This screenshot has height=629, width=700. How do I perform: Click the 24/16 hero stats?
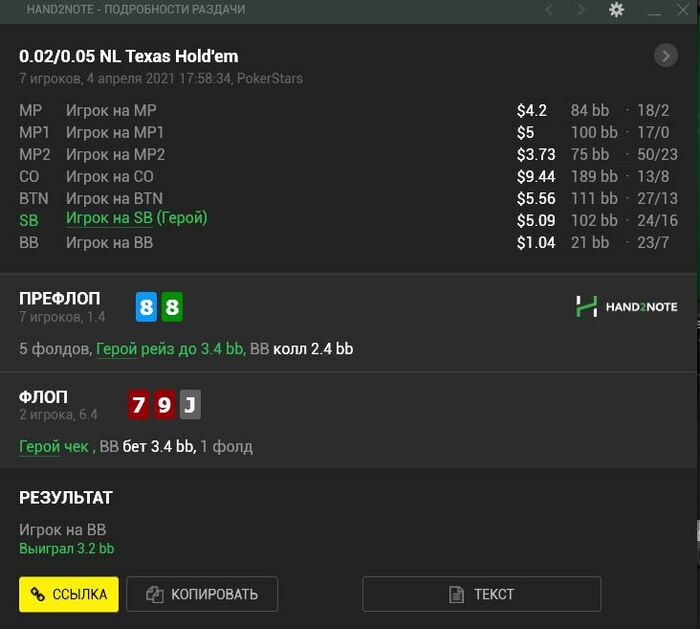(658, 221)
